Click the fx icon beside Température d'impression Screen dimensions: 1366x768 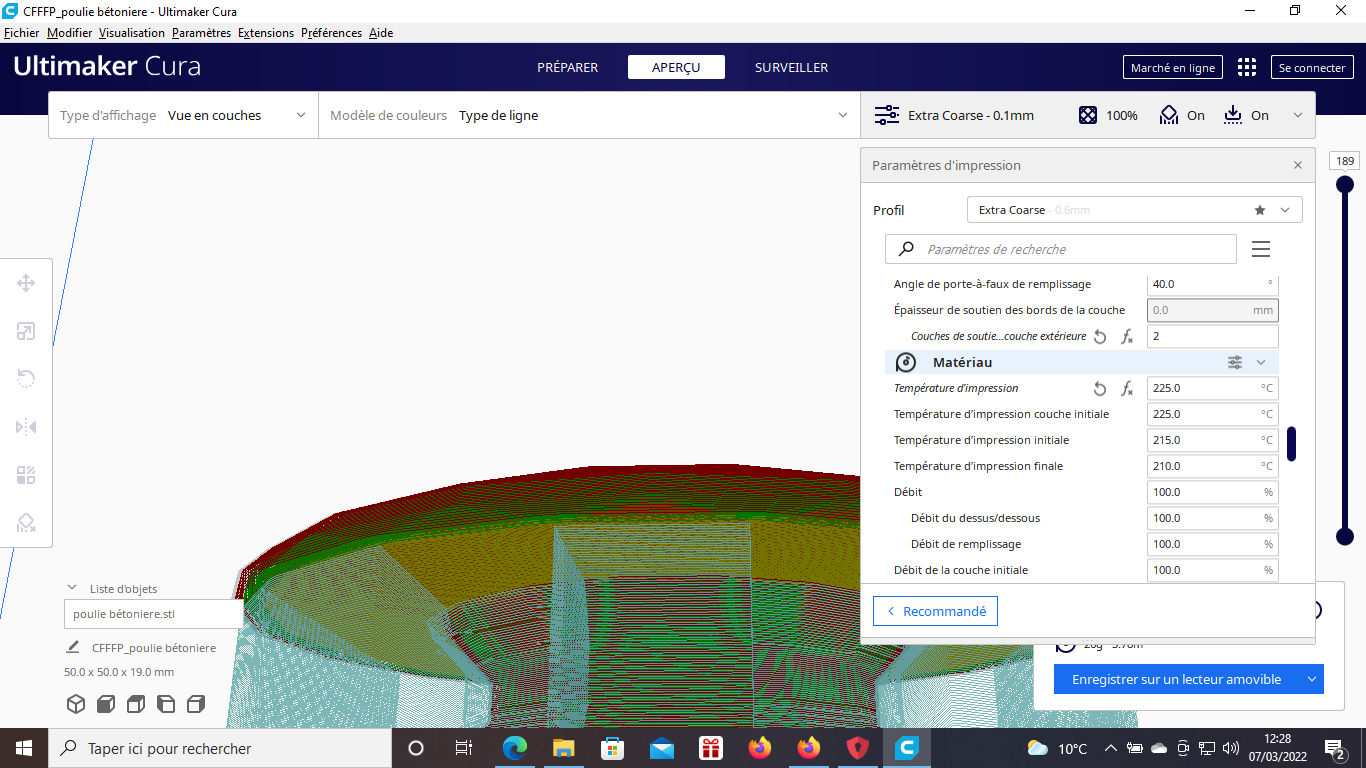(1127, 389)
